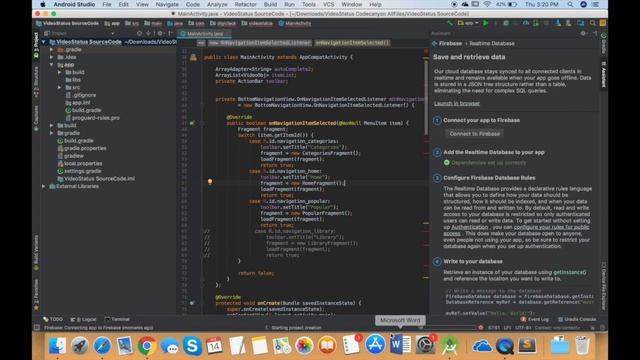The image size is (640, 360).
Task: Open the Tools menu
Action: pos(309,4)
